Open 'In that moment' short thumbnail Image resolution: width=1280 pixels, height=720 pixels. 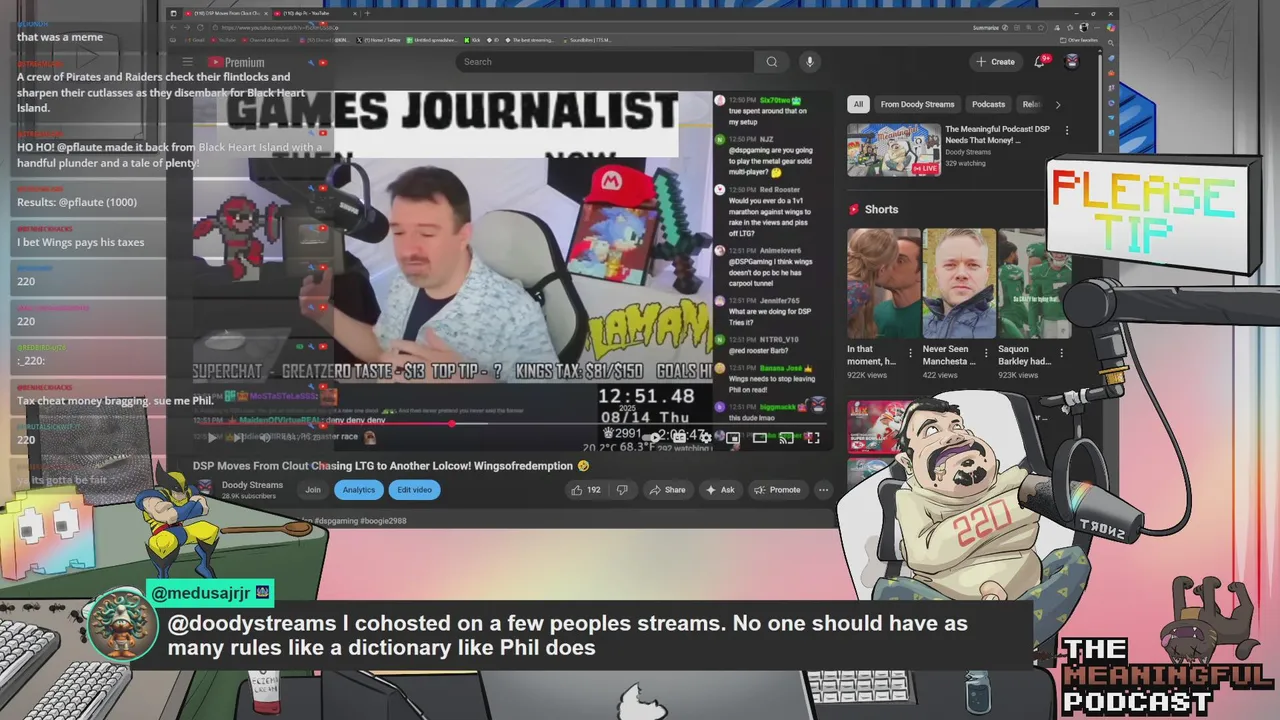(x=884, y=284)
